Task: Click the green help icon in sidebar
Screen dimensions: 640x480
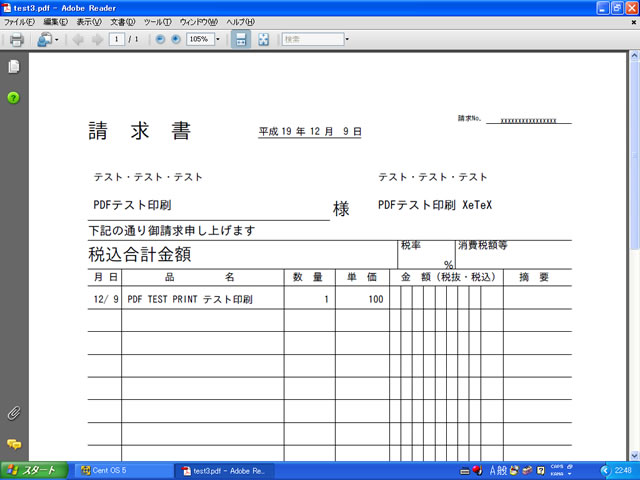Action: click(x=14, y=97)
